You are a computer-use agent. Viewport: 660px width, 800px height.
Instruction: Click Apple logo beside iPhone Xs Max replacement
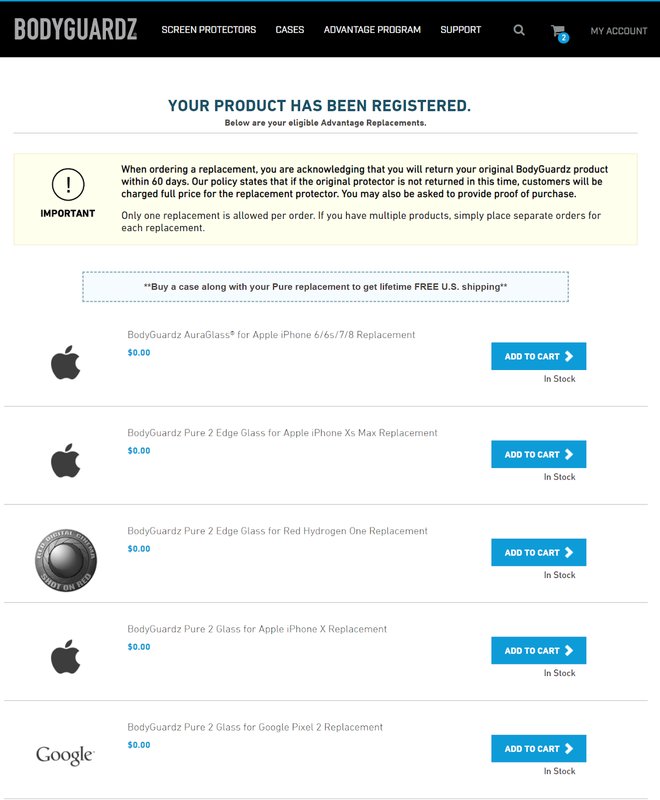pyautogui.click(x=66, y=460)
